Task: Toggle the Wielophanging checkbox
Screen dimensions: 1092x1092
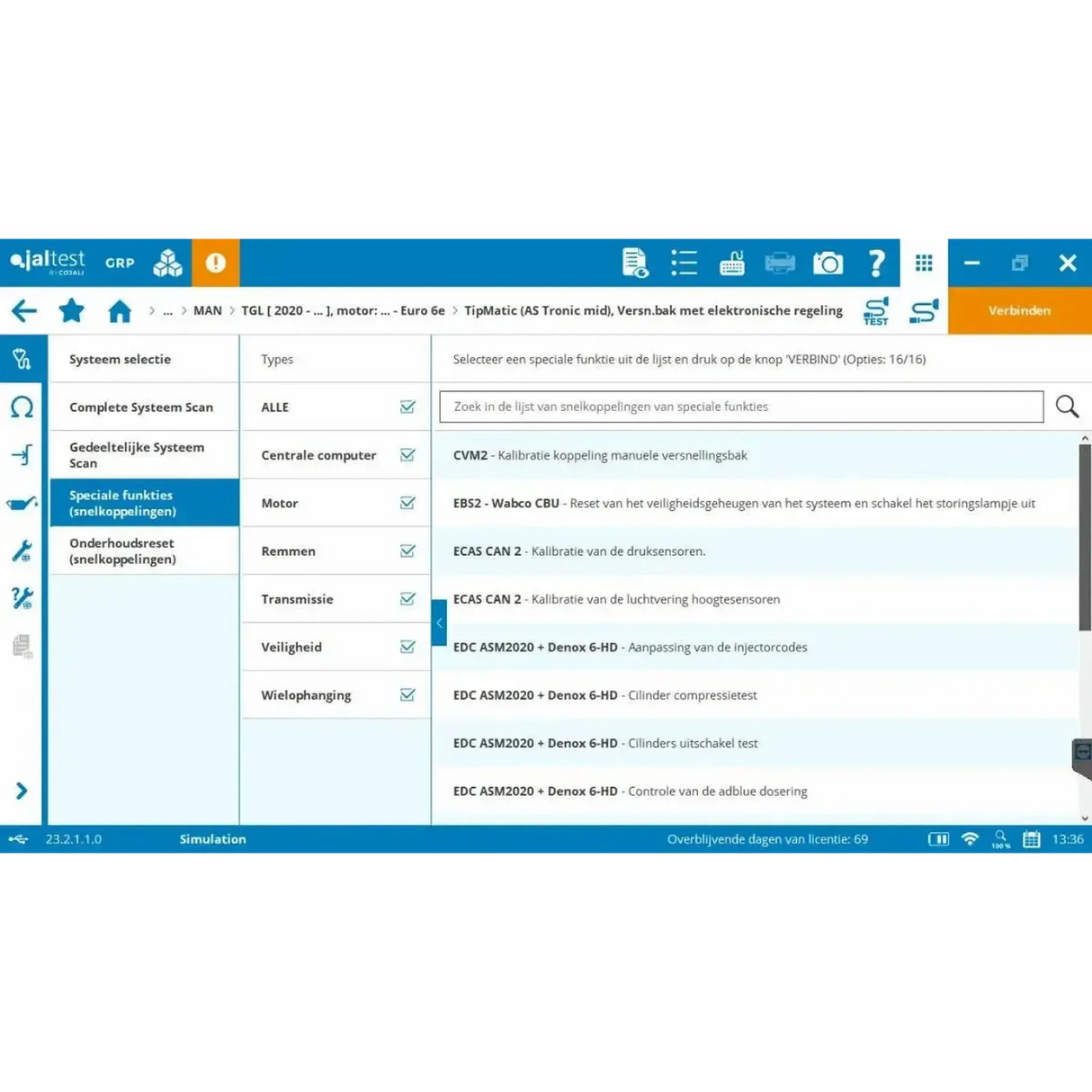Action: coord(407,694)
